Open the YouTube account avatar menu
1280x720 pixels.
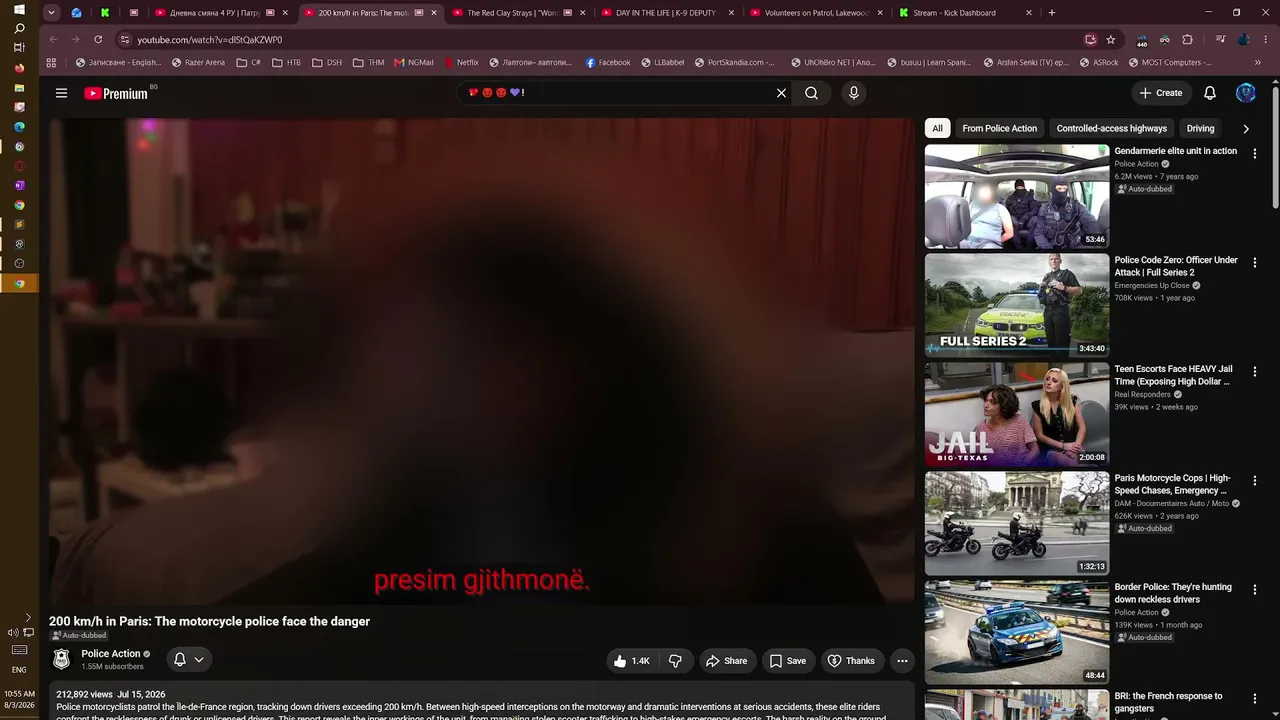[x=1246, y=93]
